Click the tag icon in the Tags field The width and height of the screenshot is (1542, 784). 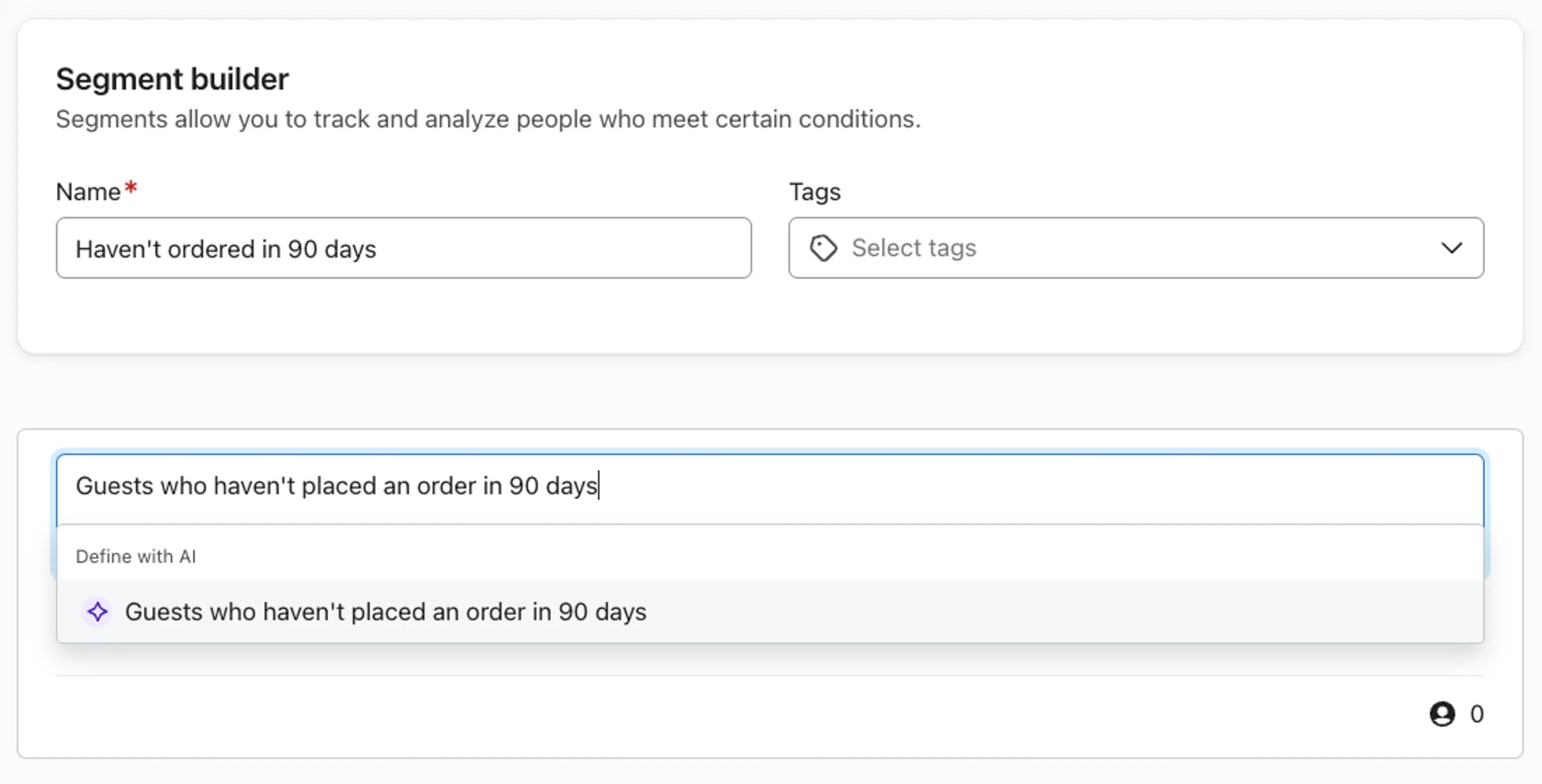click(823, 247)
